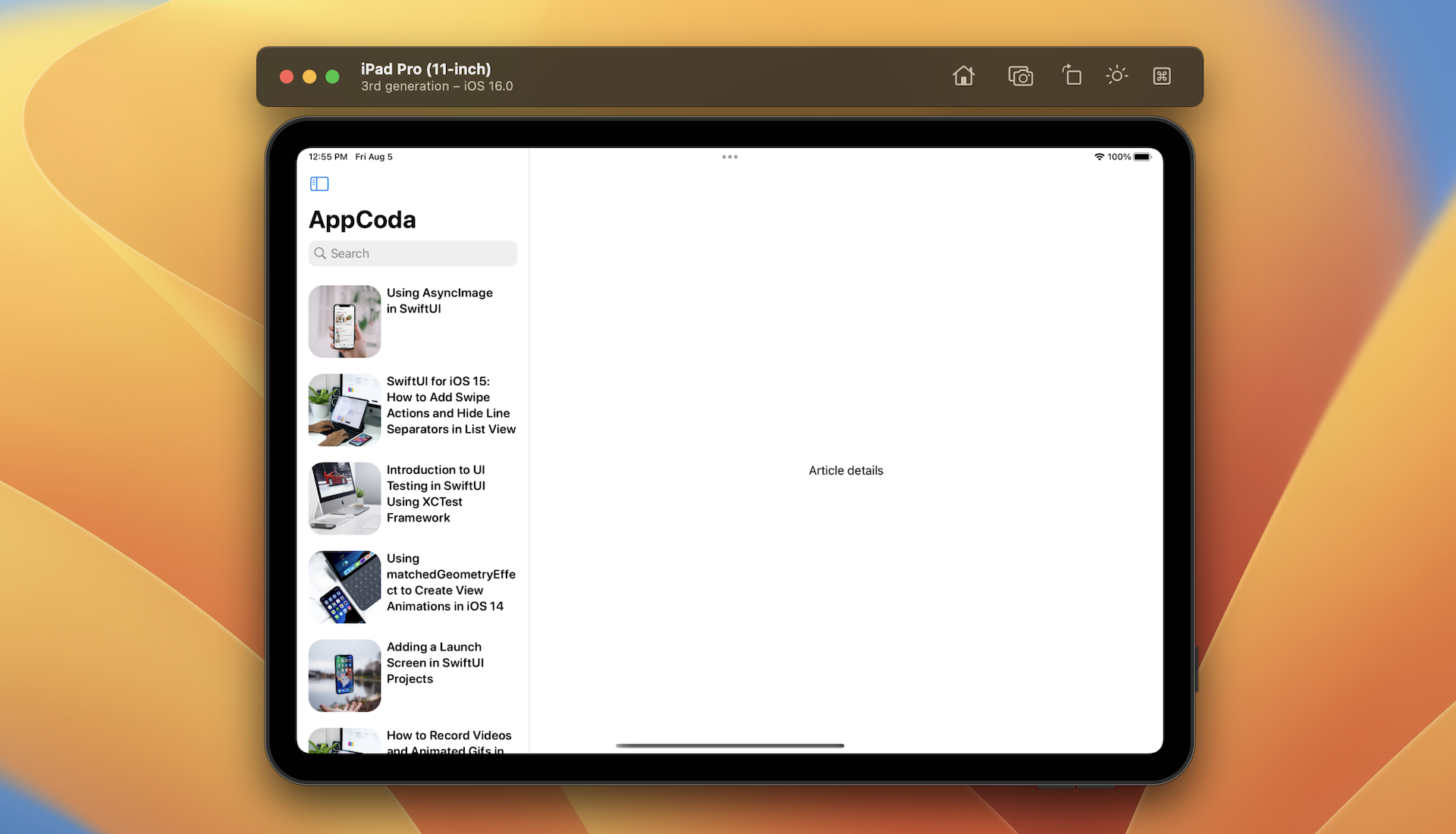Select the Search input field
Screen dimensions: 1456x834
(x=413, y=252)
